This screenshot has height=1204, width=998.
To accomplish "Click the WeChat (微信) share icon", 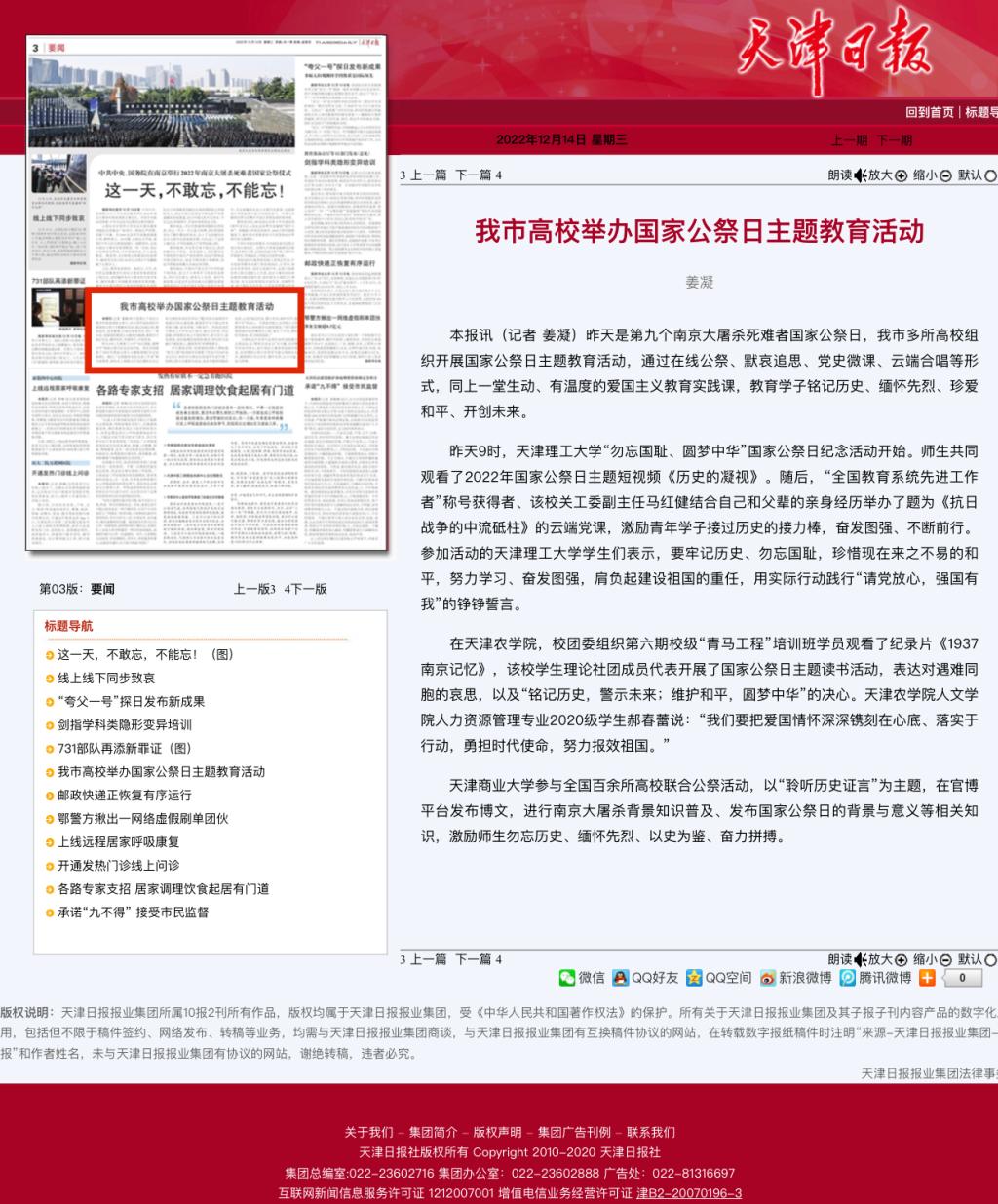I will coord(567,977).
